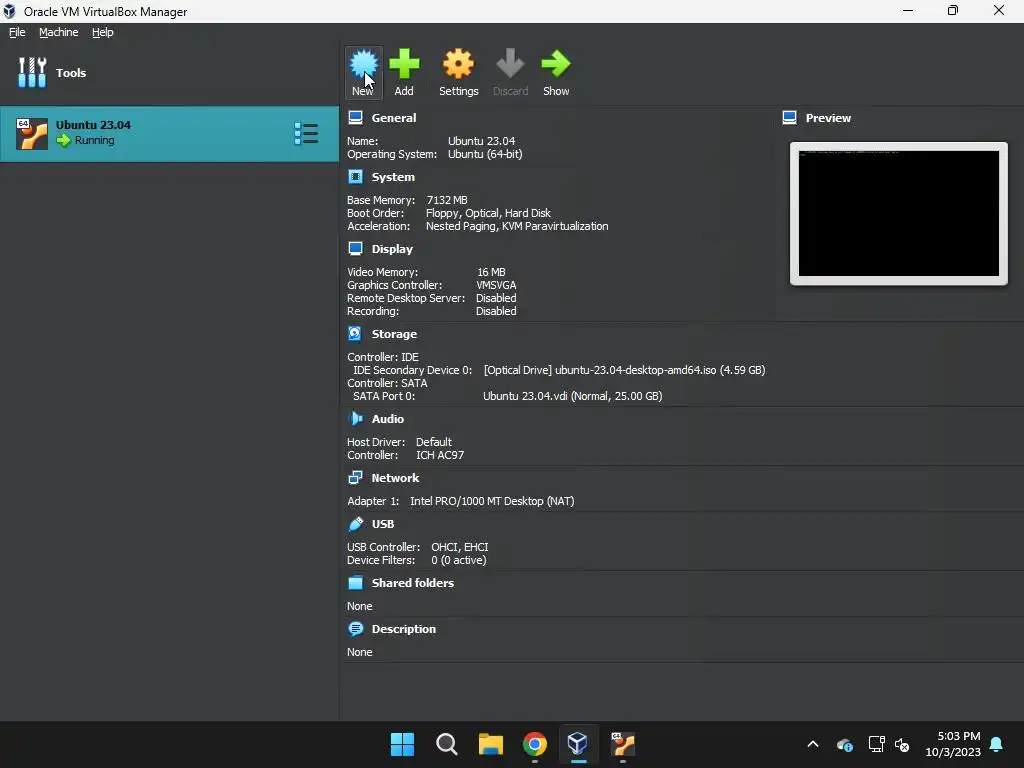1024x768 pixels.
Task: Click the ubuntu-23.04-desktop-amd64.iso optical drive text
Action: tap(624, 370)
